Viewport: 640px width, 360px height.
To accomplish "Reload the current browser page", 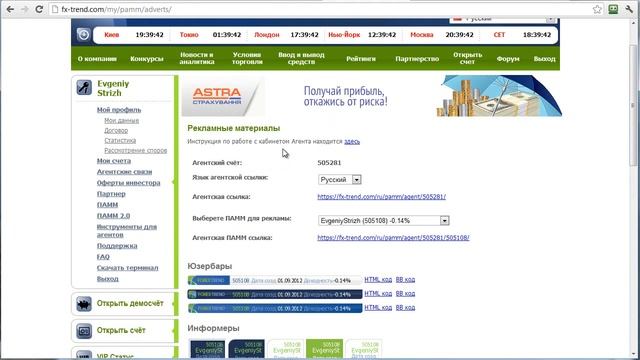I will pyautogui.click(x=39, y=9).
